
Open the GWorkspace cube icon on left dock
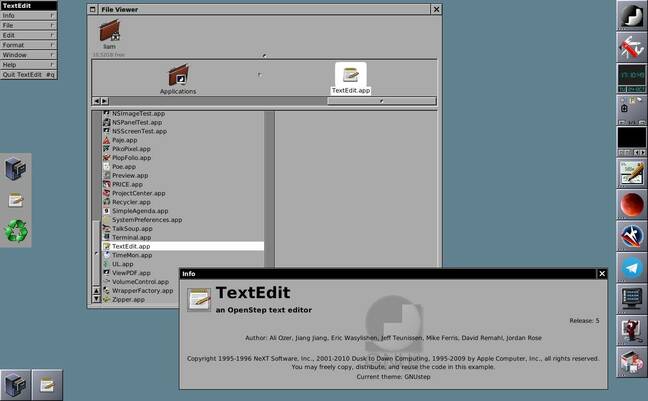pyautogui.click(x=16, y=169)
